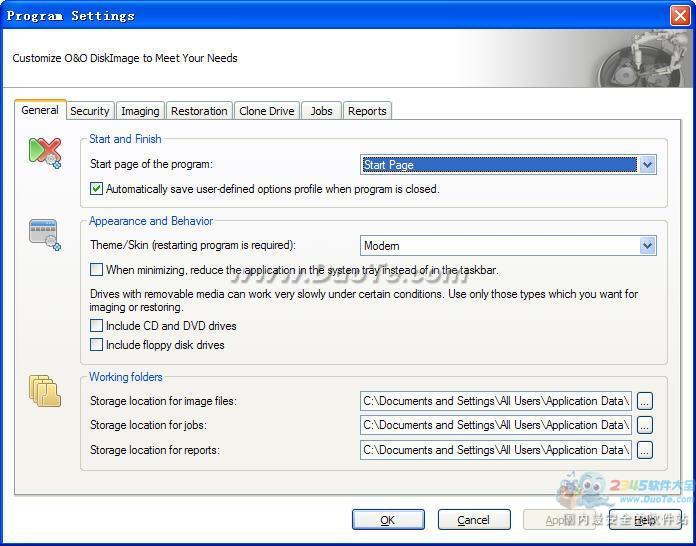Check Include floppy disk drives
The width and height of the screenshot is (696, 546).
pyautogui.click(x=96, y=344)
